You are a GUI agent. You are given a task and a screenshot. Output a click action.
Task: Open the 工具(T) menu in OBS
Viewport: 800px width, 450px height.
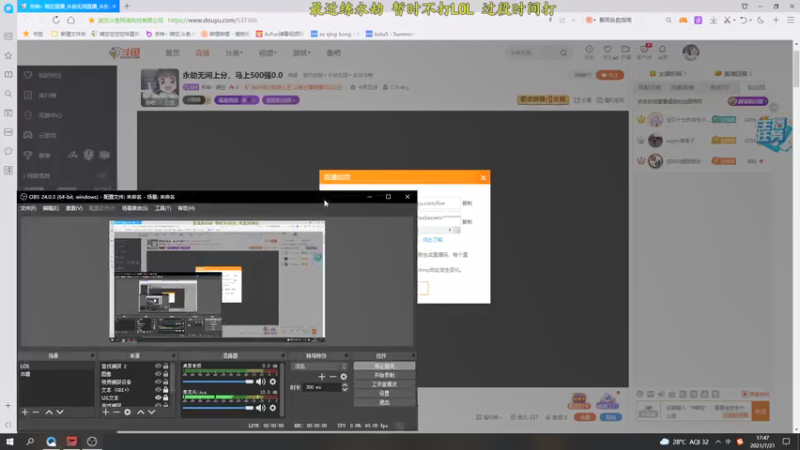pyautogui.click(x=163, y=208)
